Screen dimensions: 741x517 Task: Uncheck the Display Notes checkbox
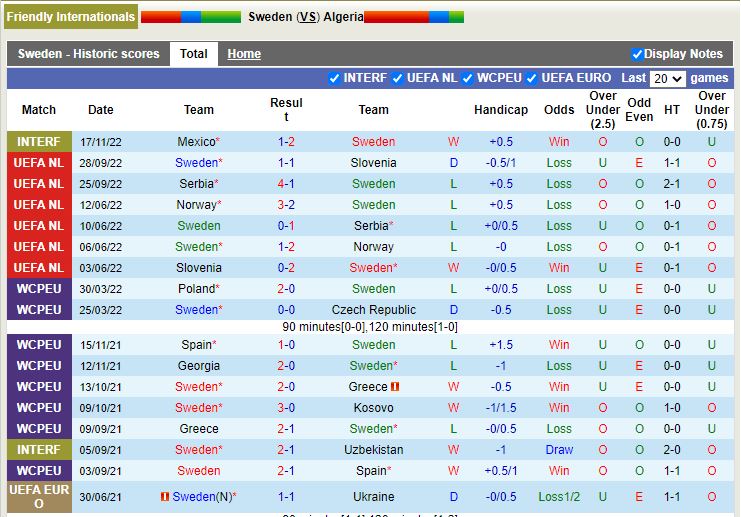[637, 54]
